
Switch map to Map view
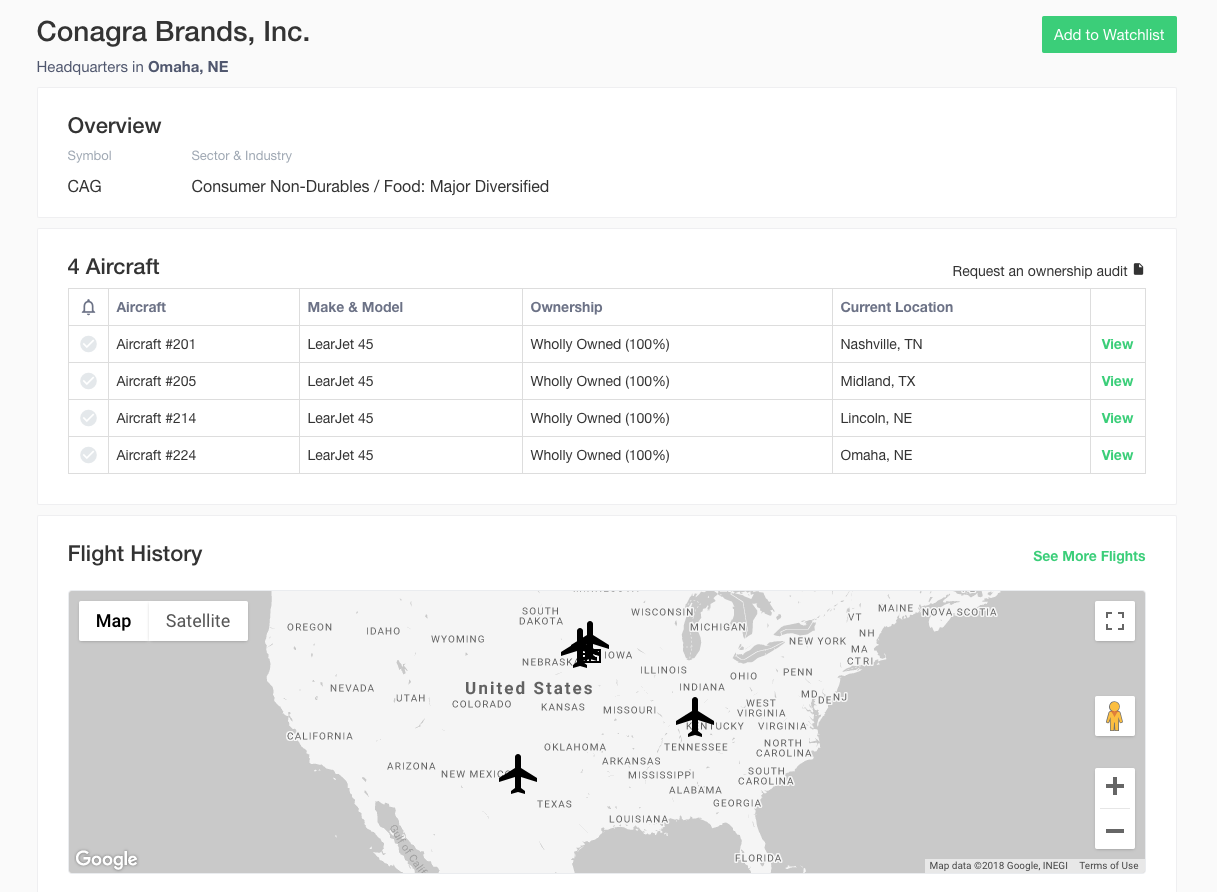coord(113,621)
